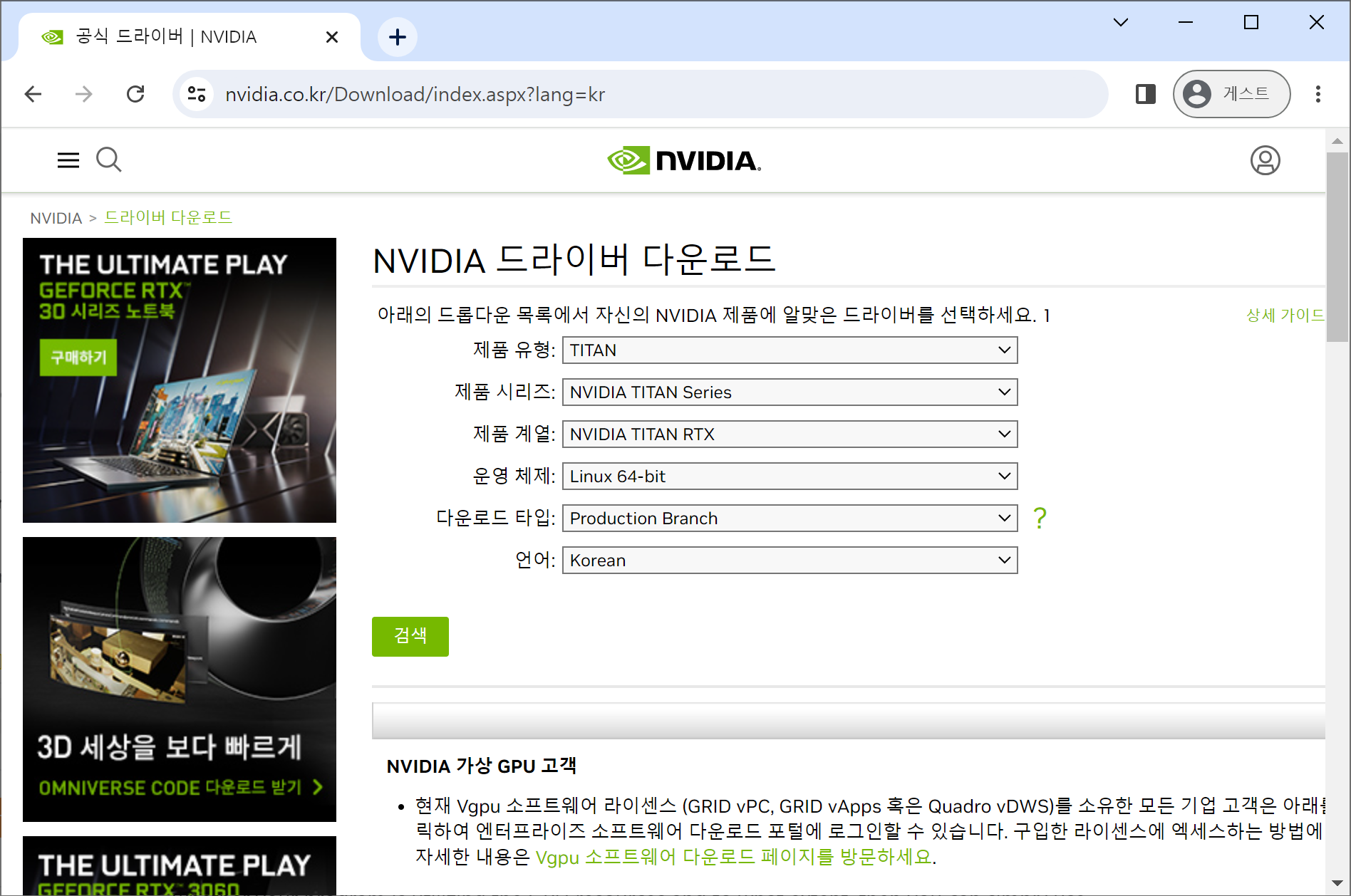Open the GeForce RTX 3060 banner at bottom

(x=180, y=865)
